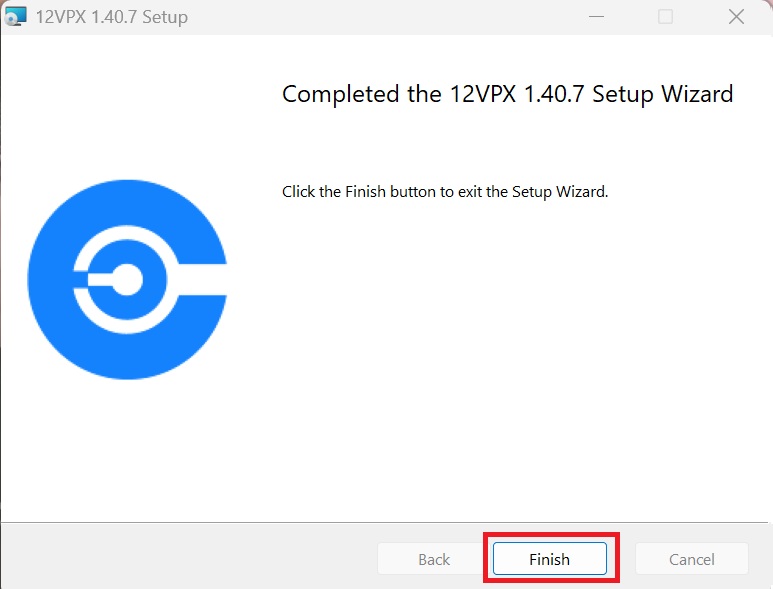Click the blue 12VPX logo graphic
Viewport: 773px width, 589px height.
127,279
